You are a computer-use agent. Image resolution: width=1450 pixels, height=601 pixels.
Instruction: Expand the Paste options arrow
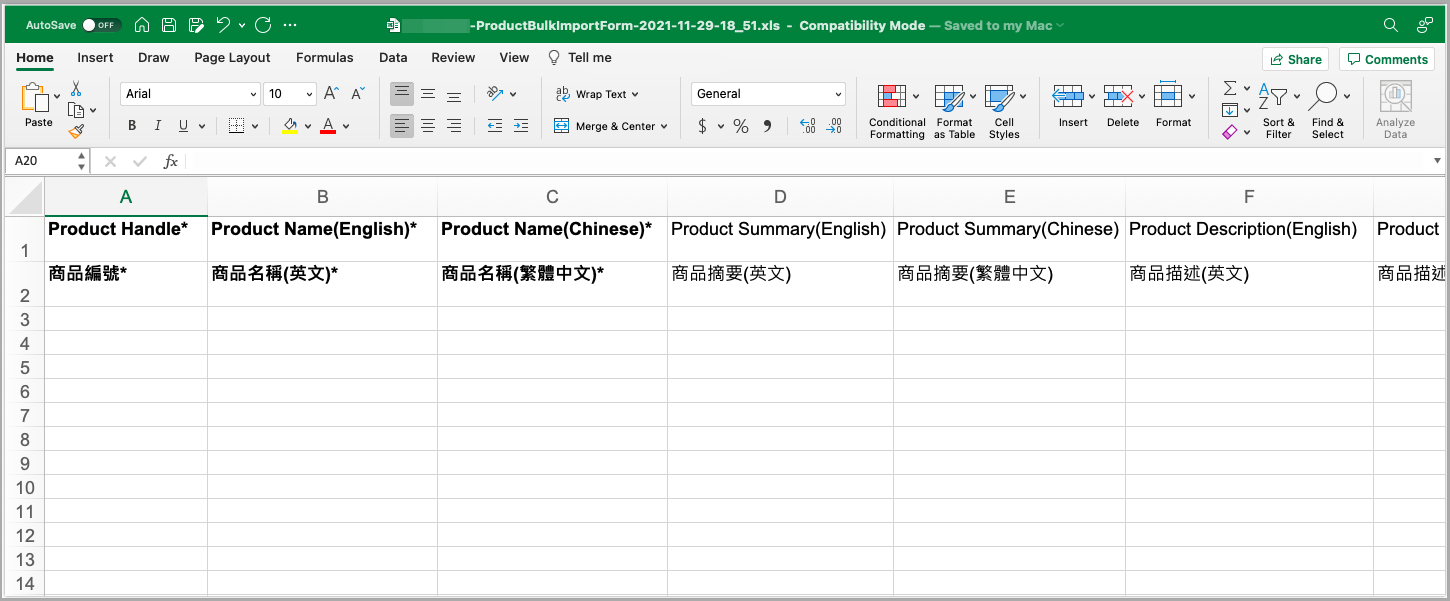tap(56, 96)
